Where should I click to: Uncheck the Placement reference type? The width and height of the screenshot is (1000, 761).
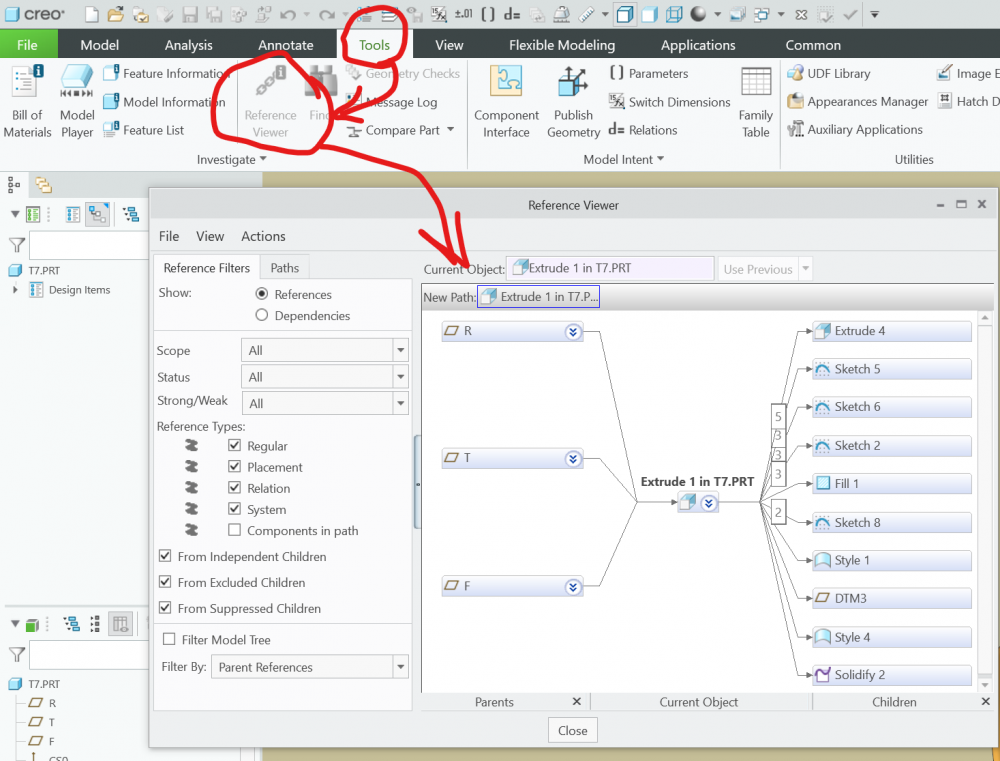point(234,466)
